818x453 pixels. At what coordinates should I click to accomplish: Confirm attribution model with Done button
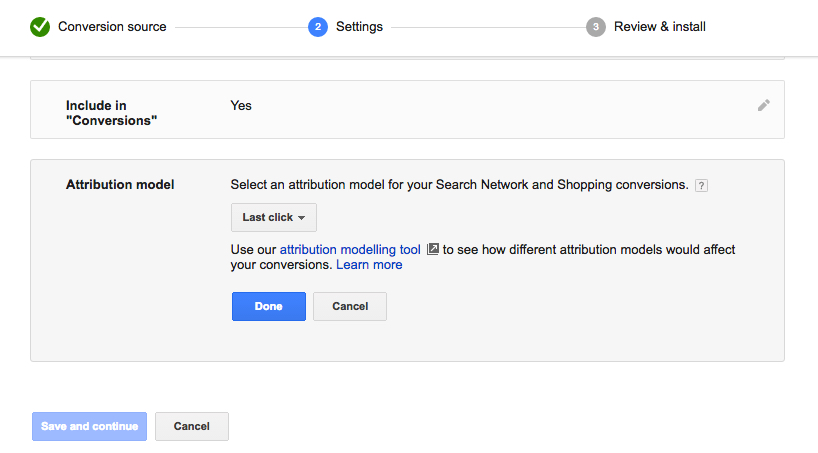click(269, 306)
